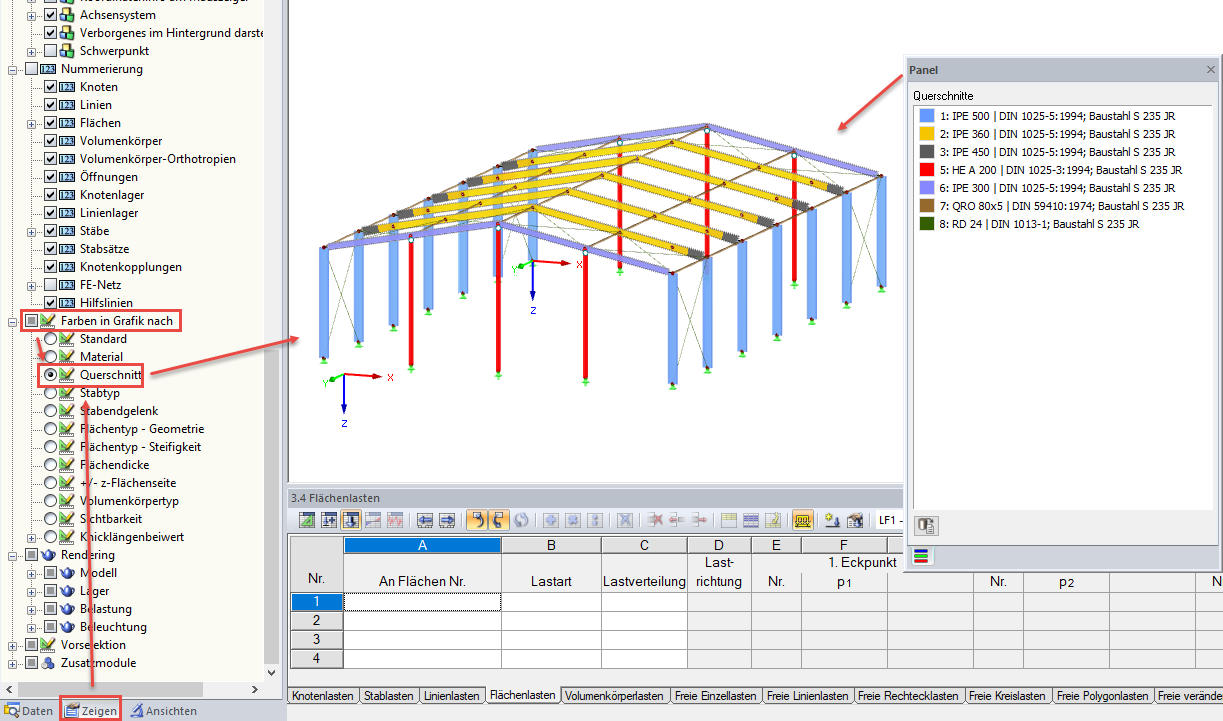
Task: Click the new-load star icon in table toolbar
Action: point(833,520)
